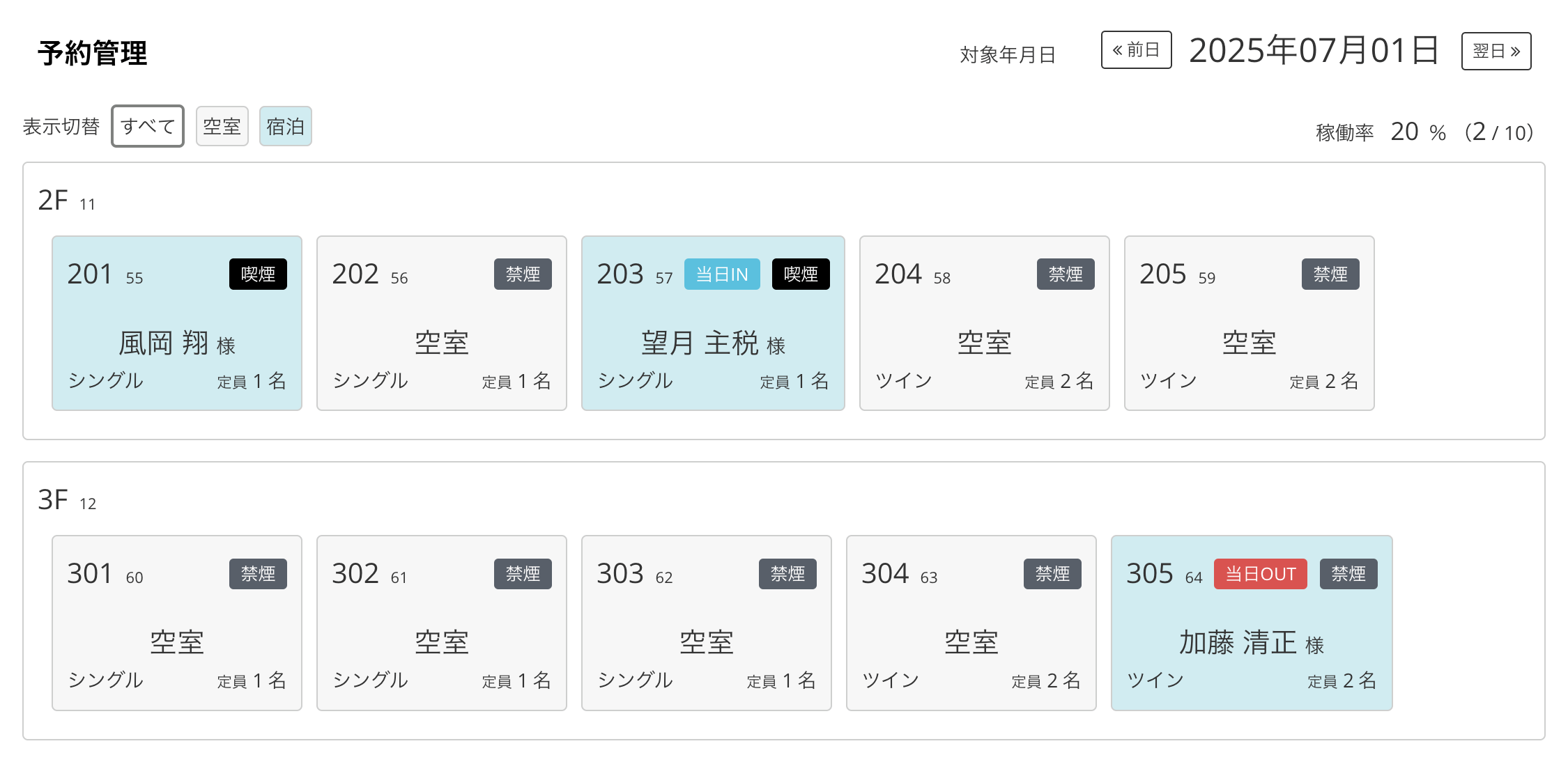Click the 禁煙 badge on room 304
The height and width of the screenshot is (762, 1568).
pos(1052,574)
